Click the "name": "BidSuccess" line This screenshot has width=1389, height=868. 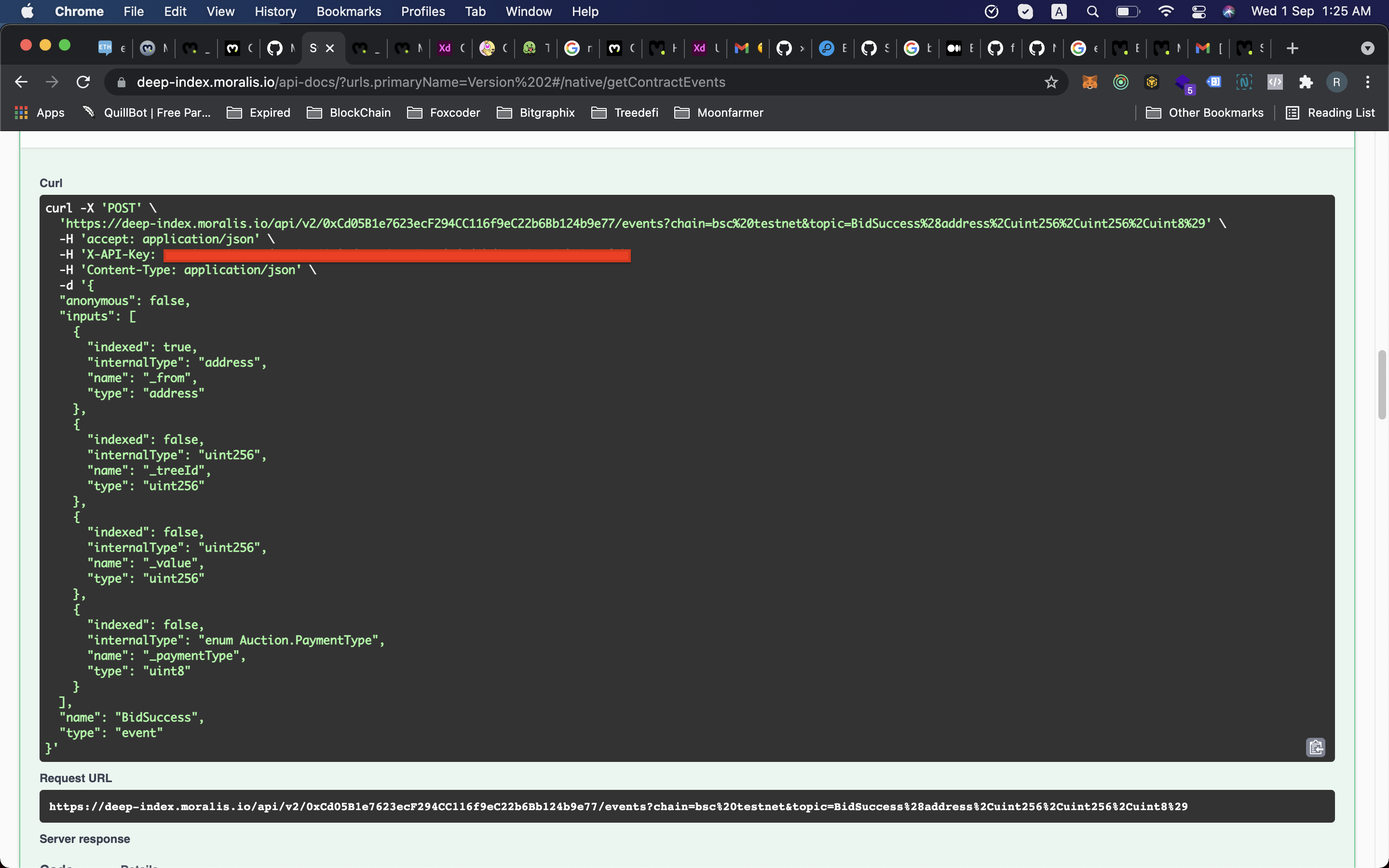click(x=132, y=717)
